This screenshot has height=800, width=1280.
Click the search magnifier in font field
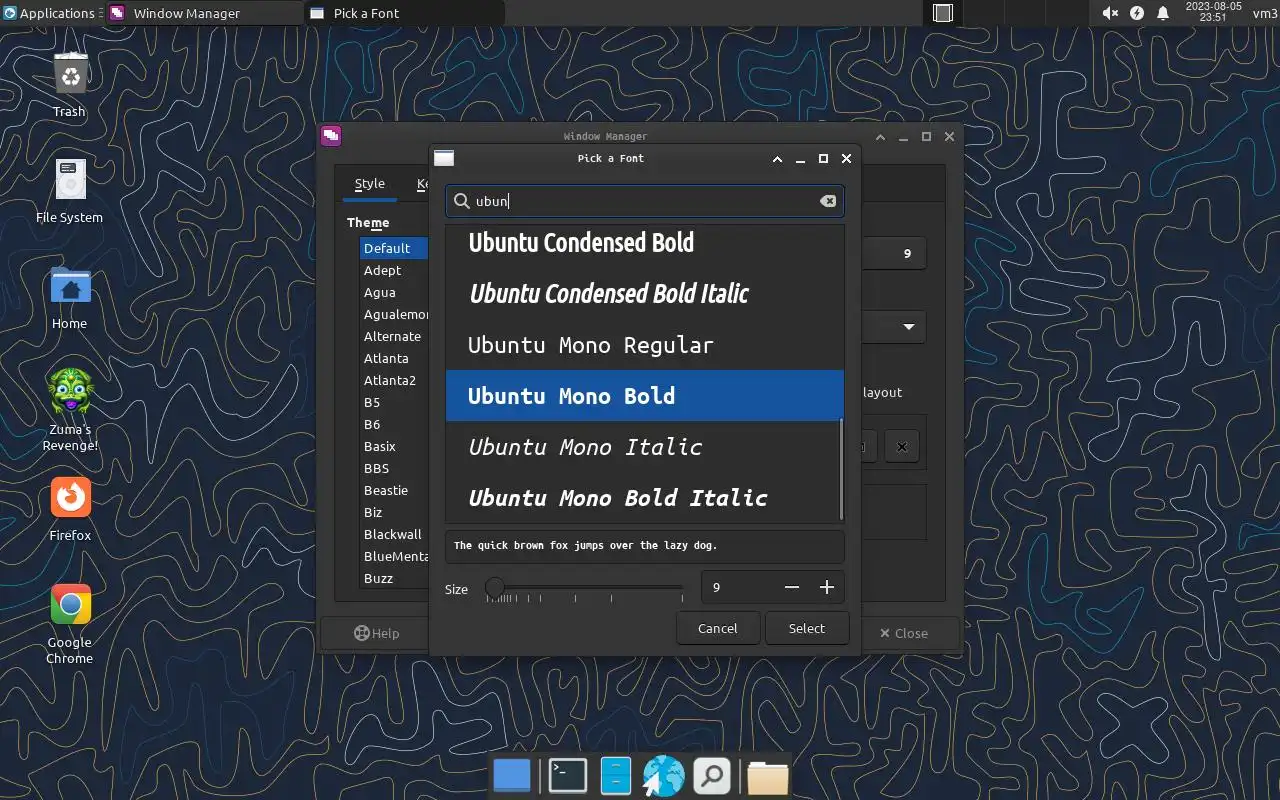[462, 201]
